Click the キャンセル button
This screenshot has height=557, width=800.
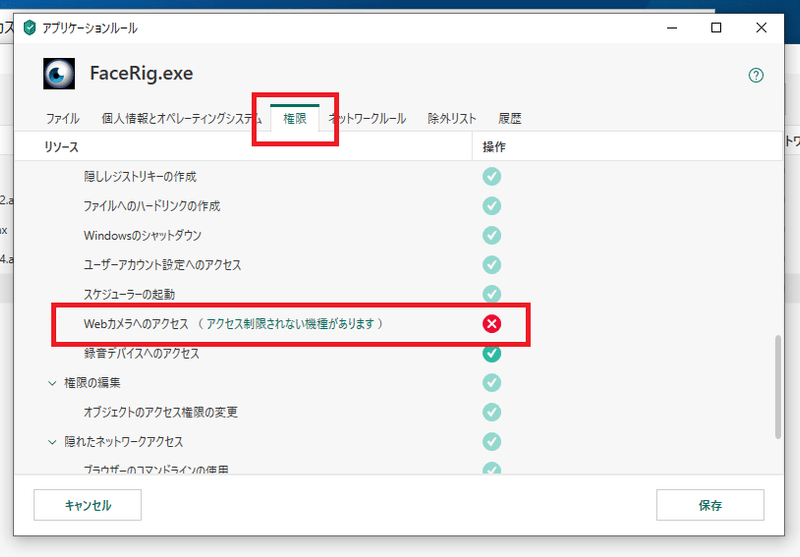88,505
